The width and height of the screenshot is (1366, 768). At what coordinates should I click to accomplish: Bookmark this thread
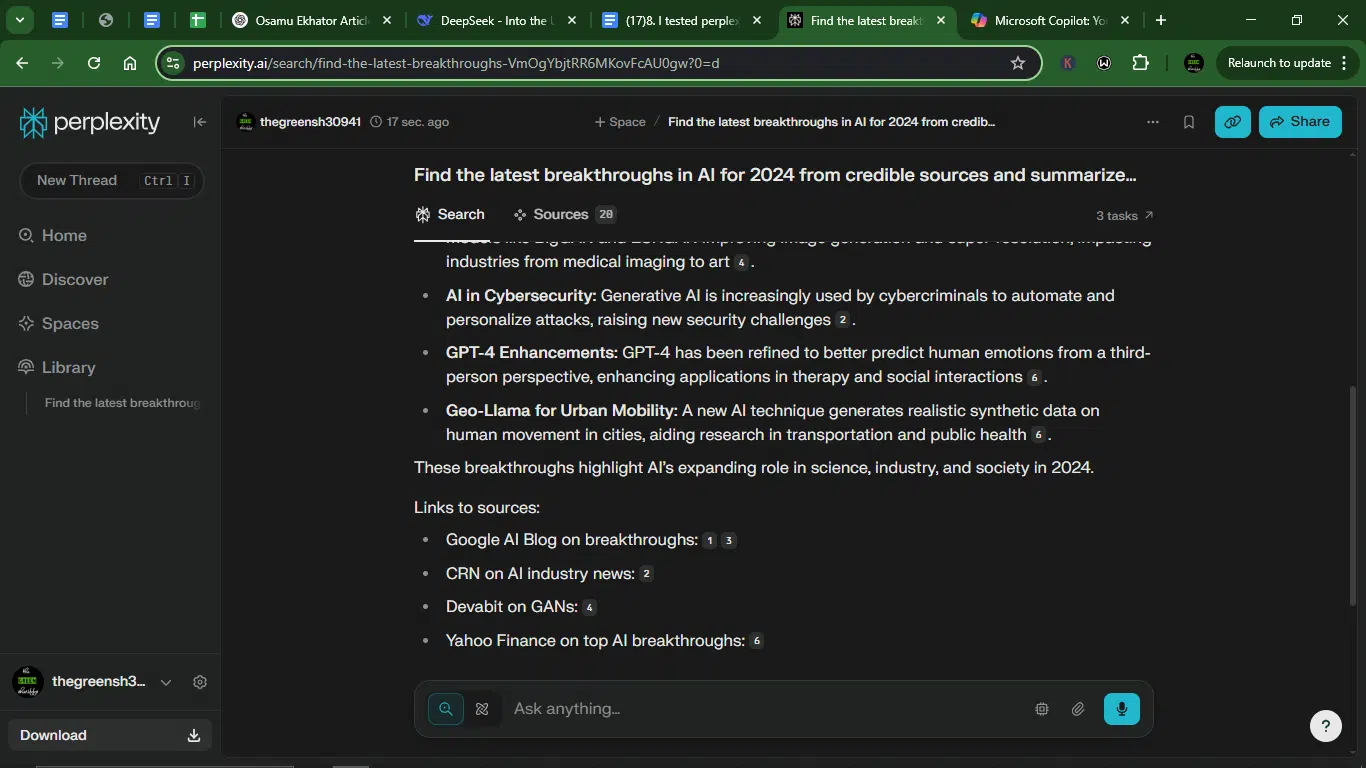[1189, 122]
